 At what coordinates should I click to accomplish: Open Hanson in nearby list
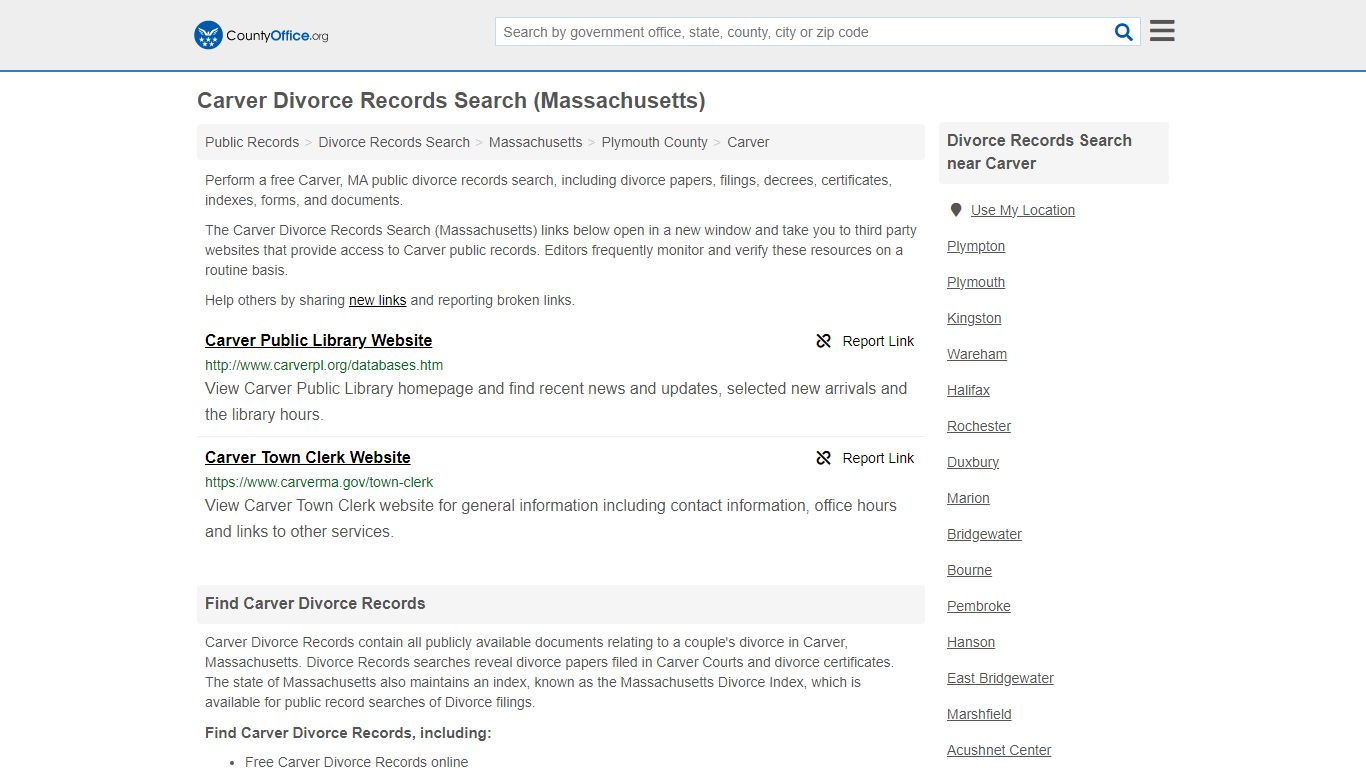point(971,642)
